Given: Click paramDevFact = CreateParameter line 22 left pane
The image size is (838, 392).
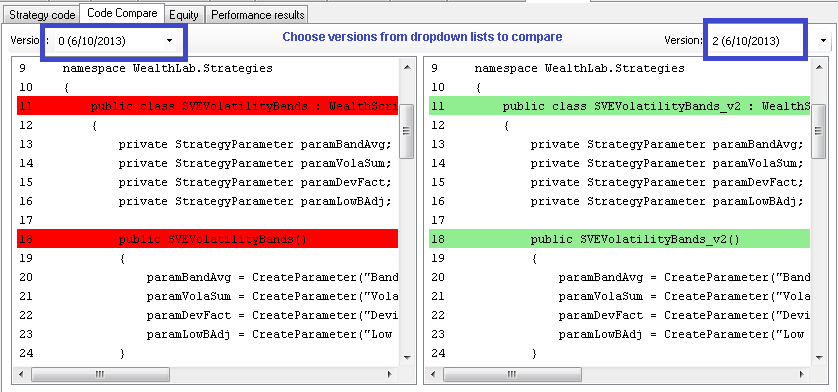Looking at the screenshot, I should [x=273, y=315].
